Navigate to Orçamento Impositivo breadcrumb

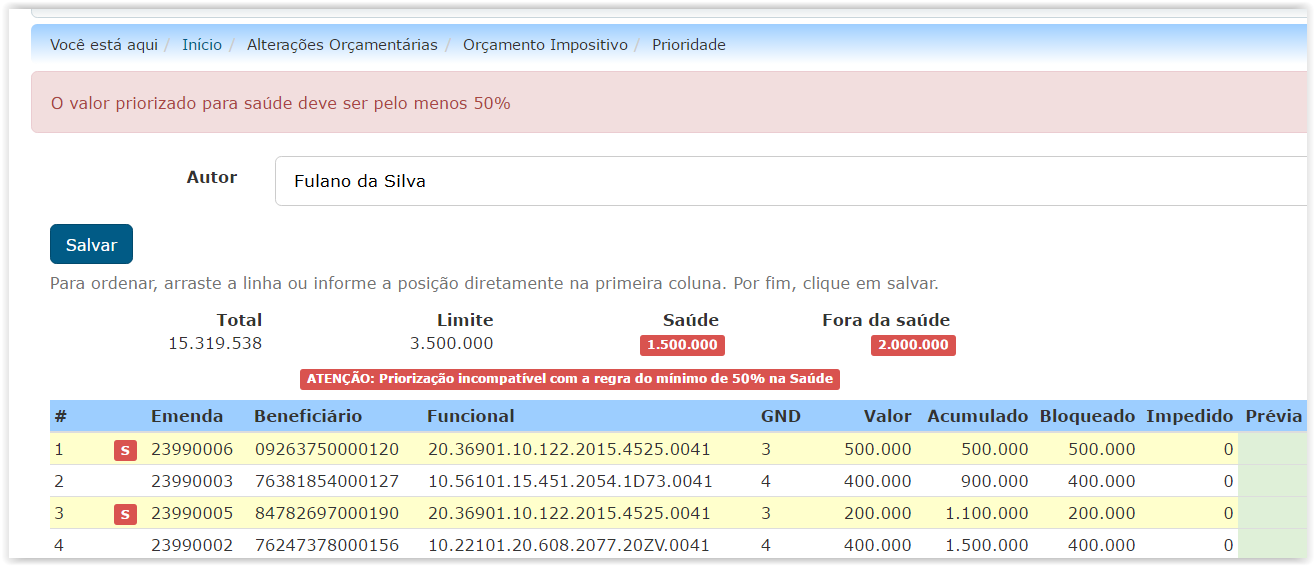(x=545, y=45)
